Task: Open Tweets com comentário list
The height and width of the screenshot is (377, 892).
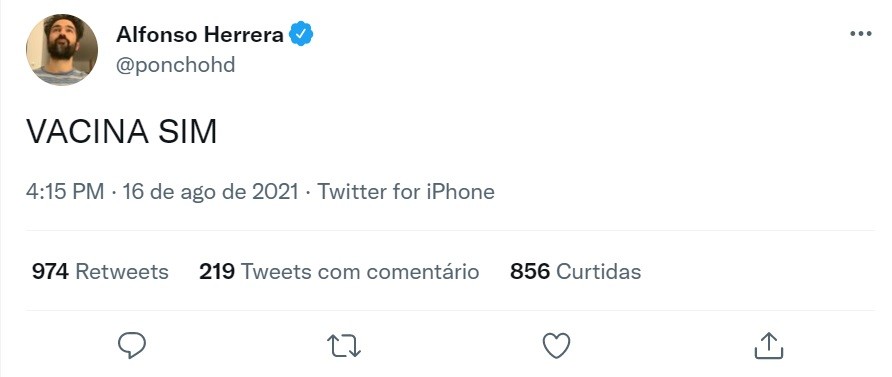Action: point(339,271)
